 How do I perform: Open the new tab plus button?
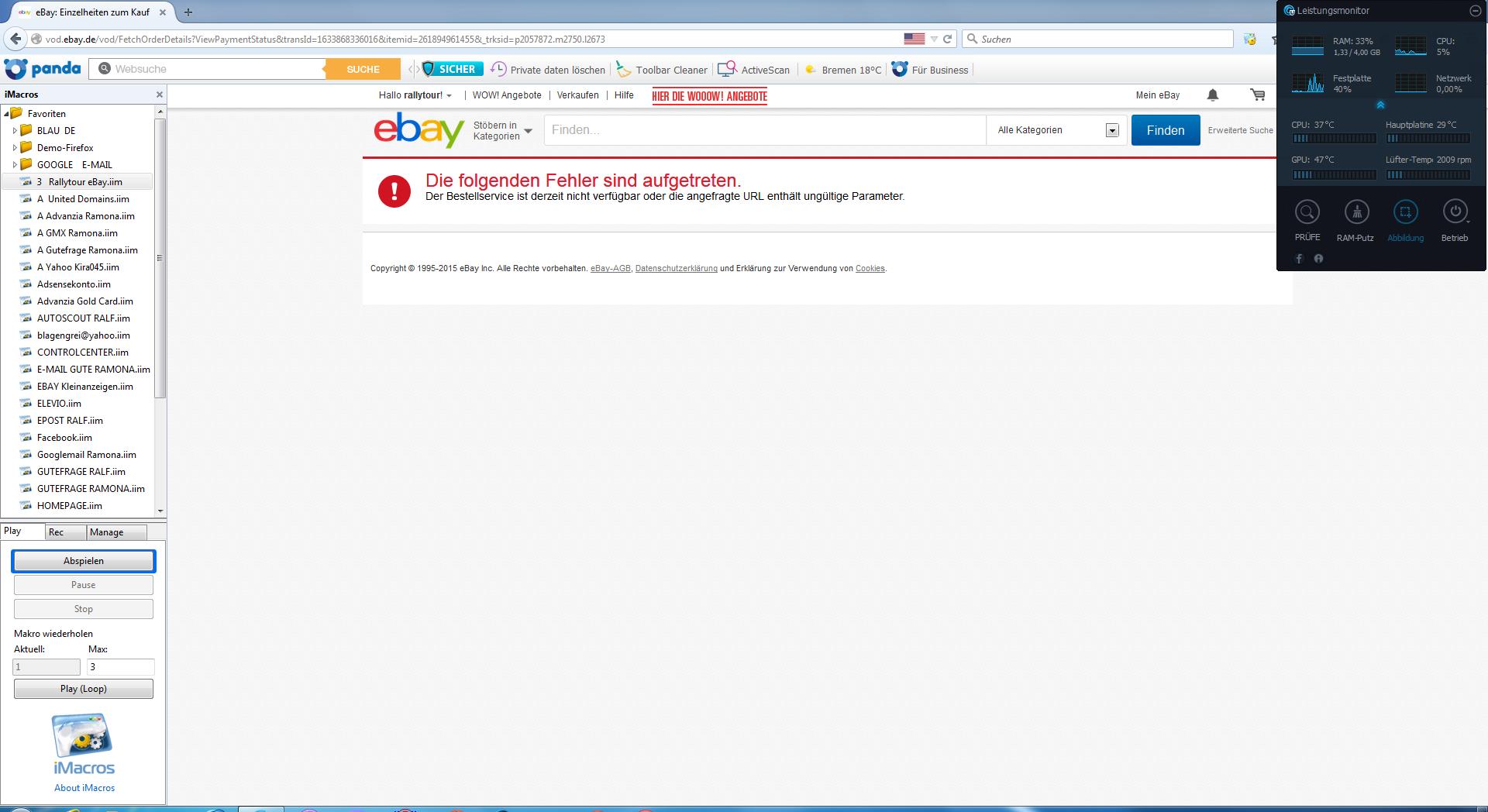[x=188, y=12]
